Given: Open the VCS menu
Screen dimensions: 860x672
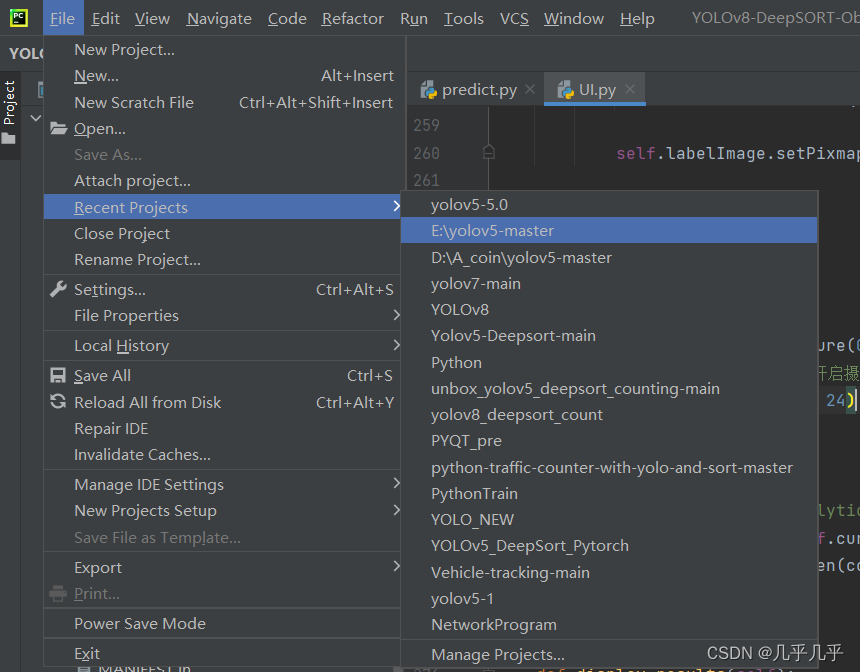Looking at the screenshot, I should (514, 19).
